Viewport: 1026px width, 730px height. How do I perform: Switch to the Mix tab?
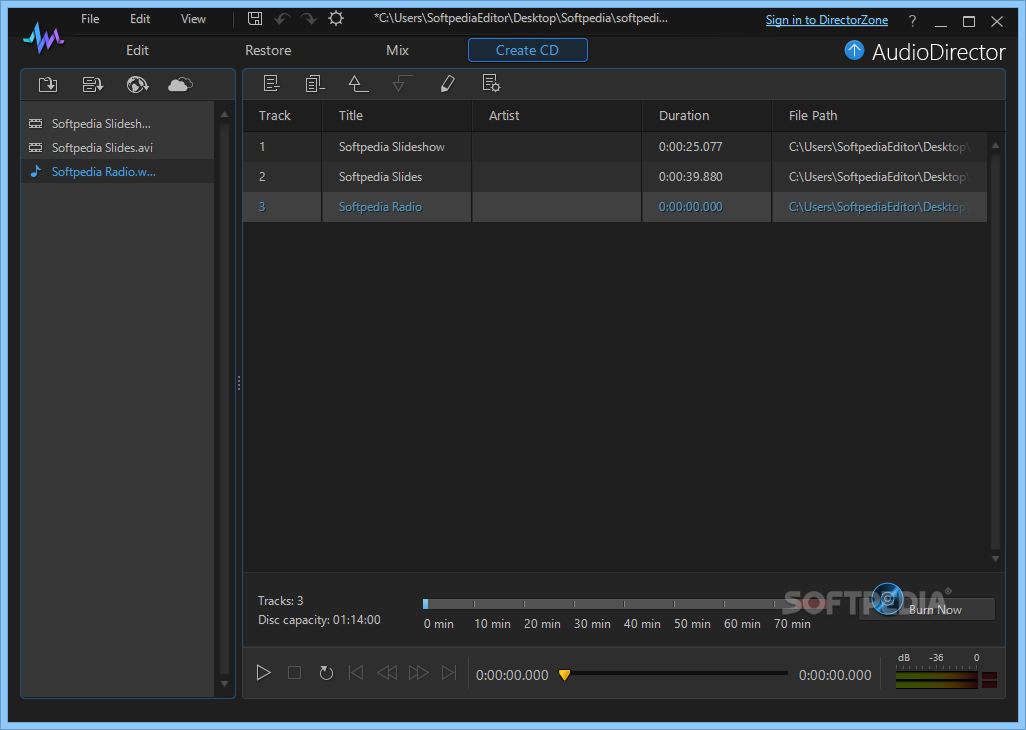397,50
